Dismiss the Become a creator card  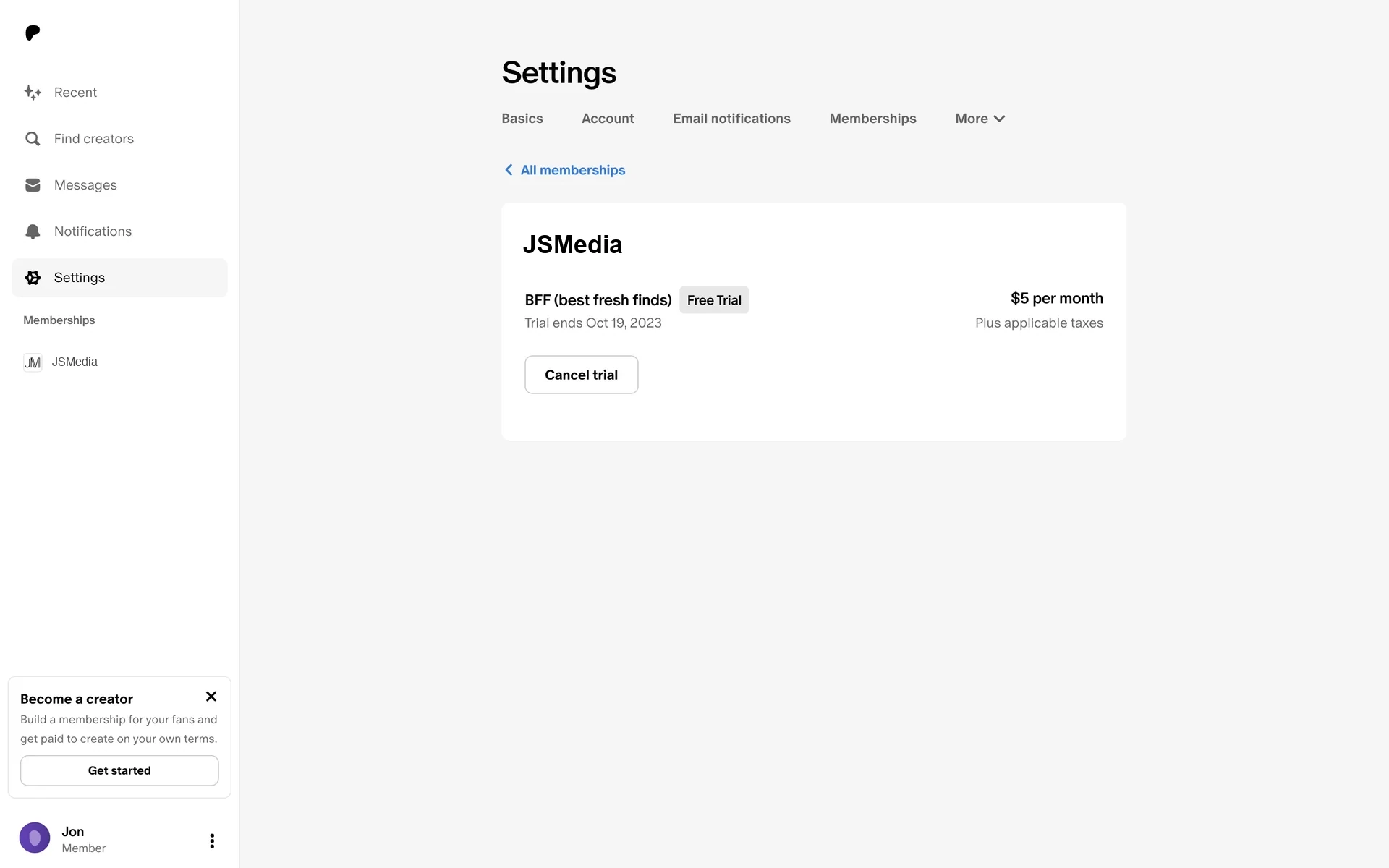(x=211, y=697)
